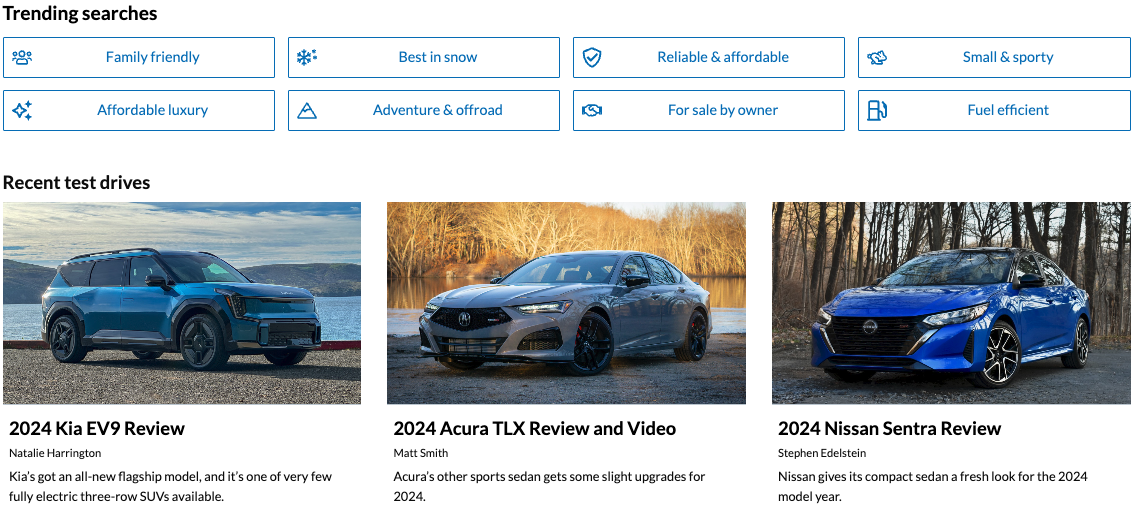Click the shield checkmark icon for Reliable & affordable
The height and width of the screenshot is (512, 1133).
tap(592, 57)
